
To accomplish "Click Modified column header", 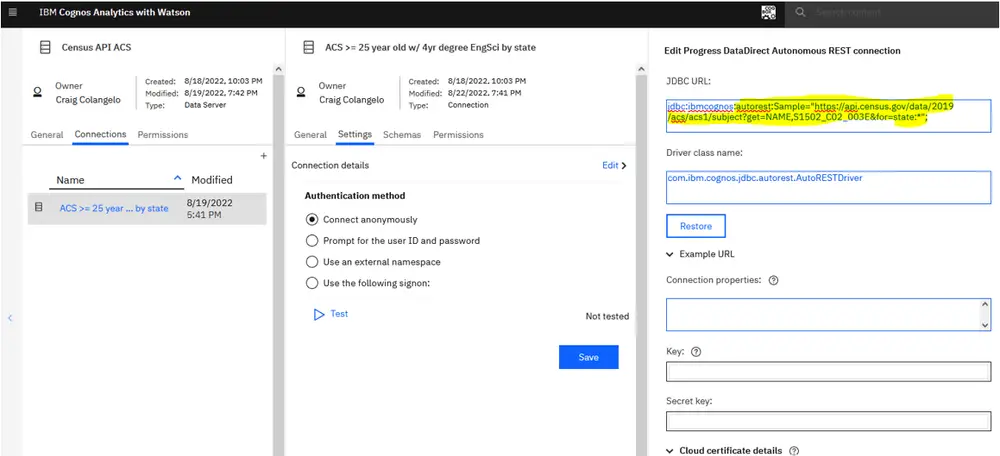I will pyautogui.click(x=212, y=180).
